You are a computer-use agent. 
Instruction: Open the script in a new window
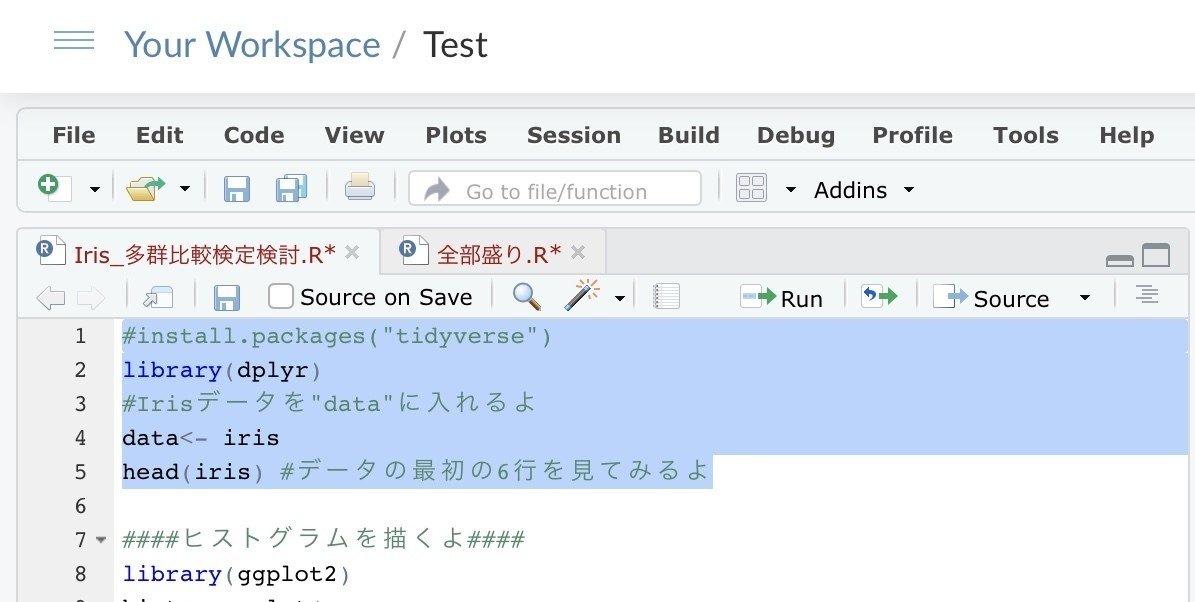[x=159, y=296]
